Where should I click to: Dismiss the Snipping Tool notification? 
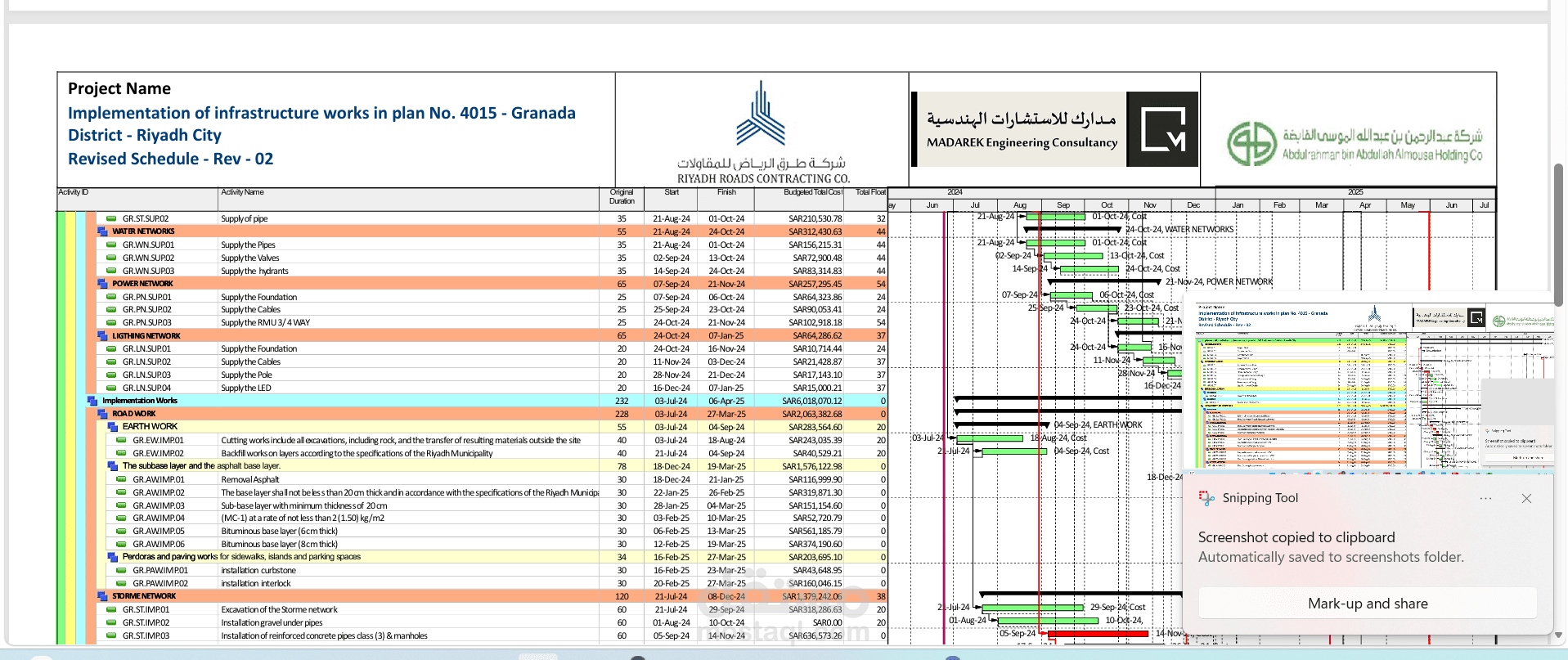1526,498
